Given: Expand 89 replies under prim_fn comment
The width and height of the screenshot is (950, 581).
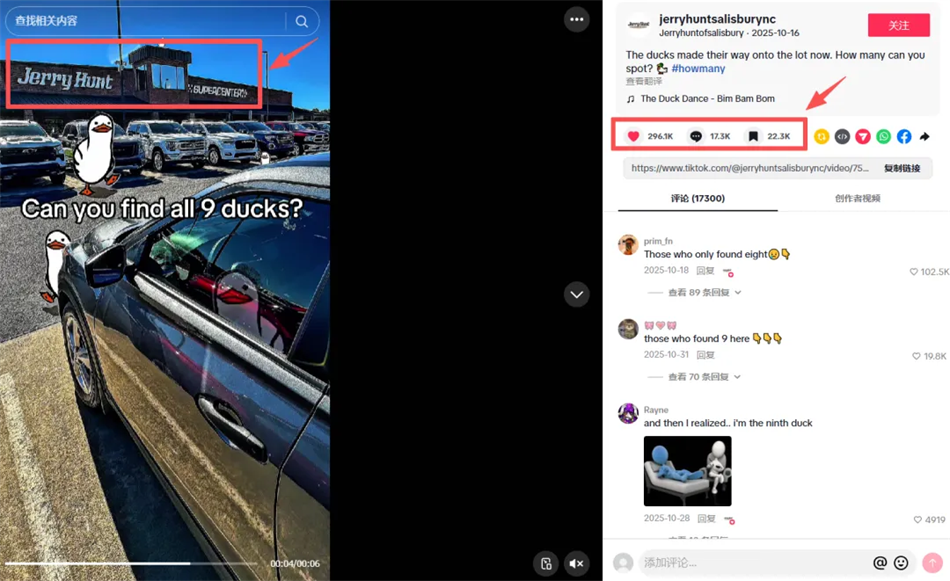Looking at the screenshot, I should (x=704, y=292).
